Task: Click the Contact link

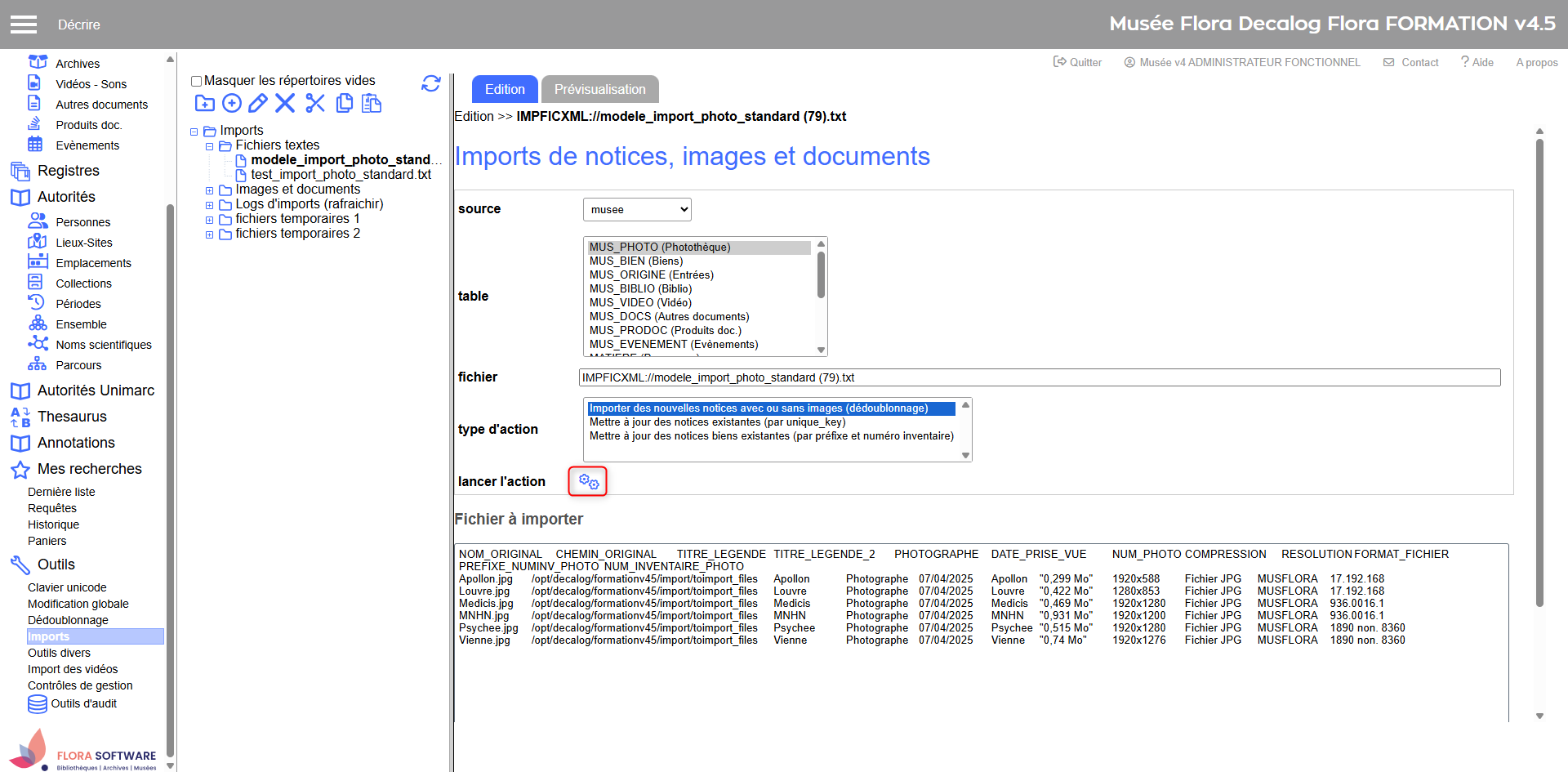Action: coord(1410,62)
